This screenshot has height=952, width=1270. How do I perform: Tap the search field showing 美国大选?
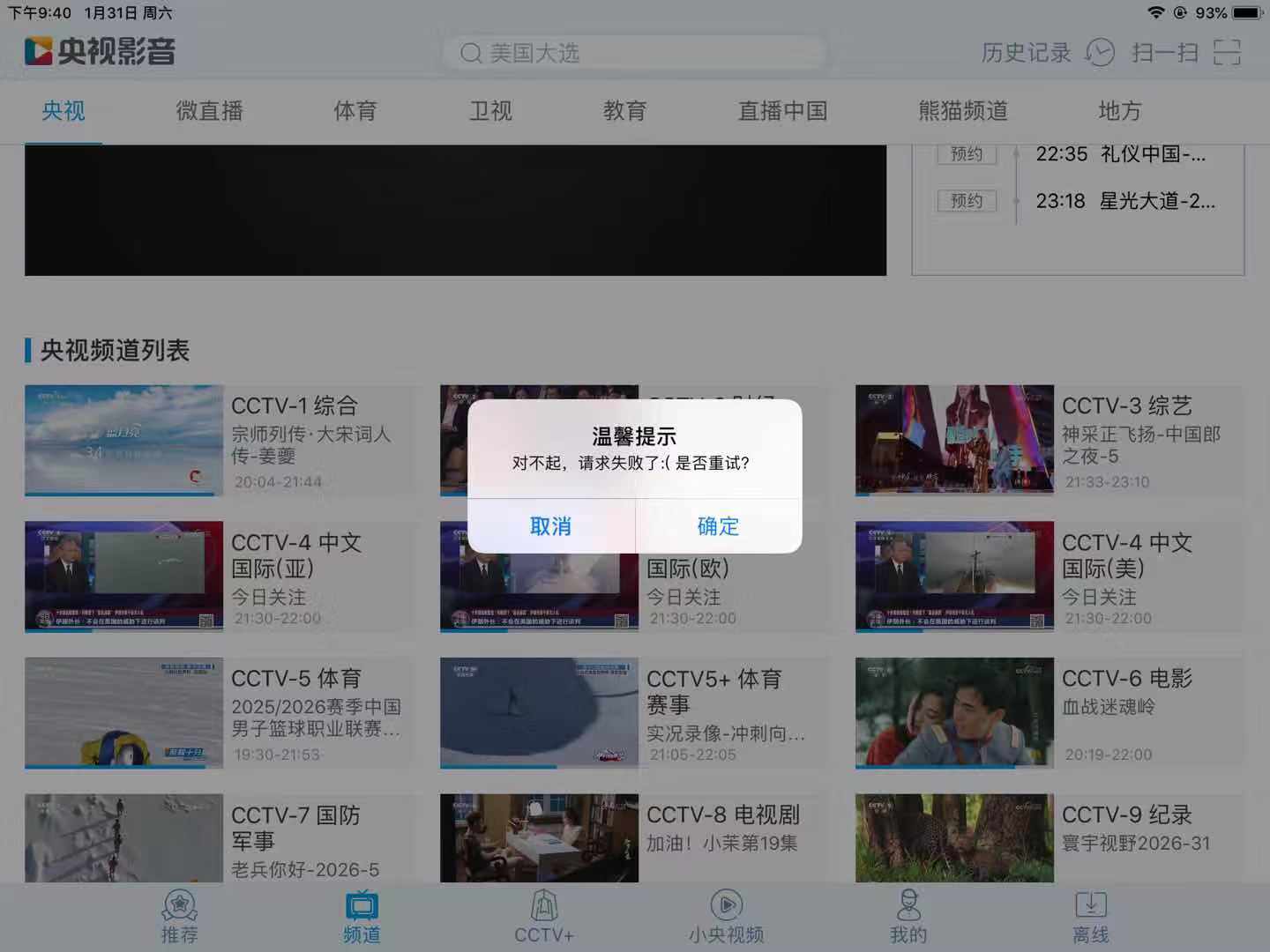pyautogui.click(x=633, y=53)
